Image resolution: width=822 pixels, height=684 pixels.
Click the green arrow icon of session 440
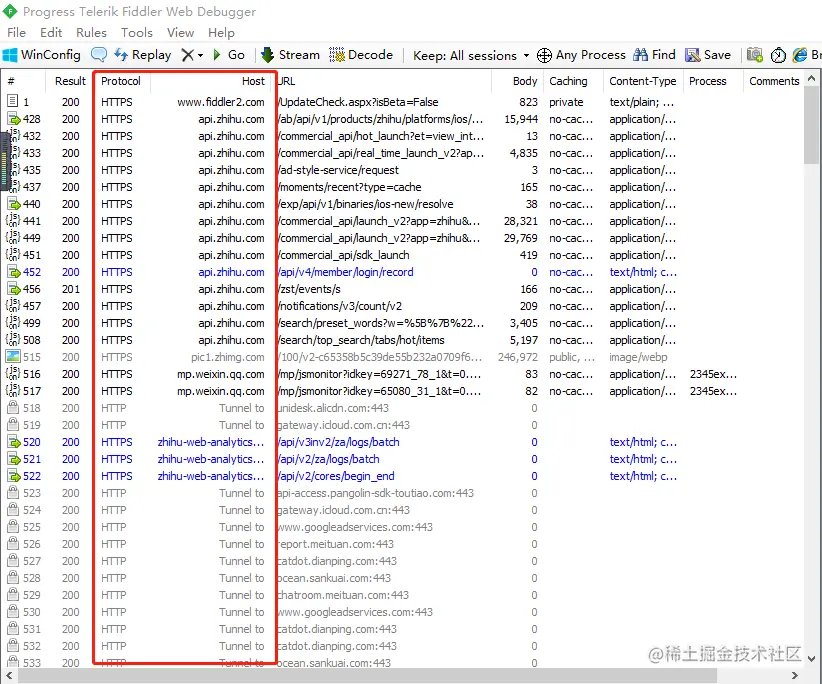13,204
